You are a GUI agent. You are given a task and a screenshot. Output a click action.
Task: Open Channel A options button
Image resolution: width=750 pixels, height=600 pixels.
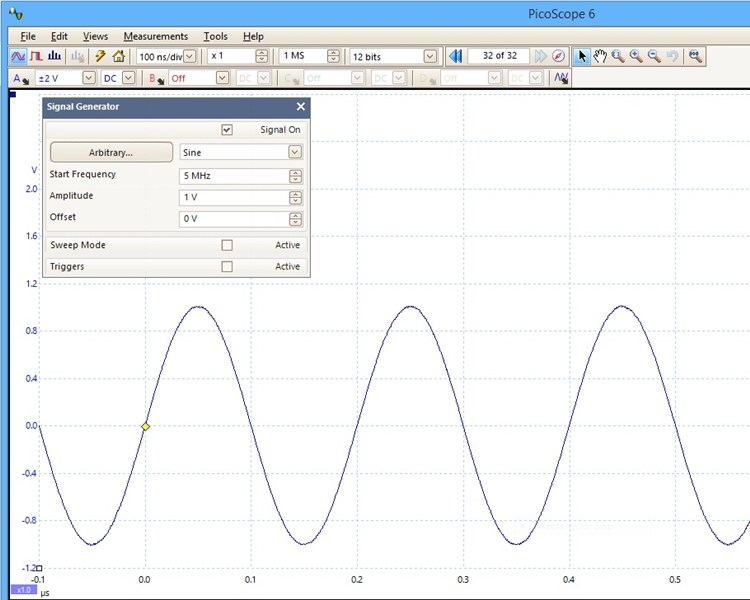(x=21, y=78)
